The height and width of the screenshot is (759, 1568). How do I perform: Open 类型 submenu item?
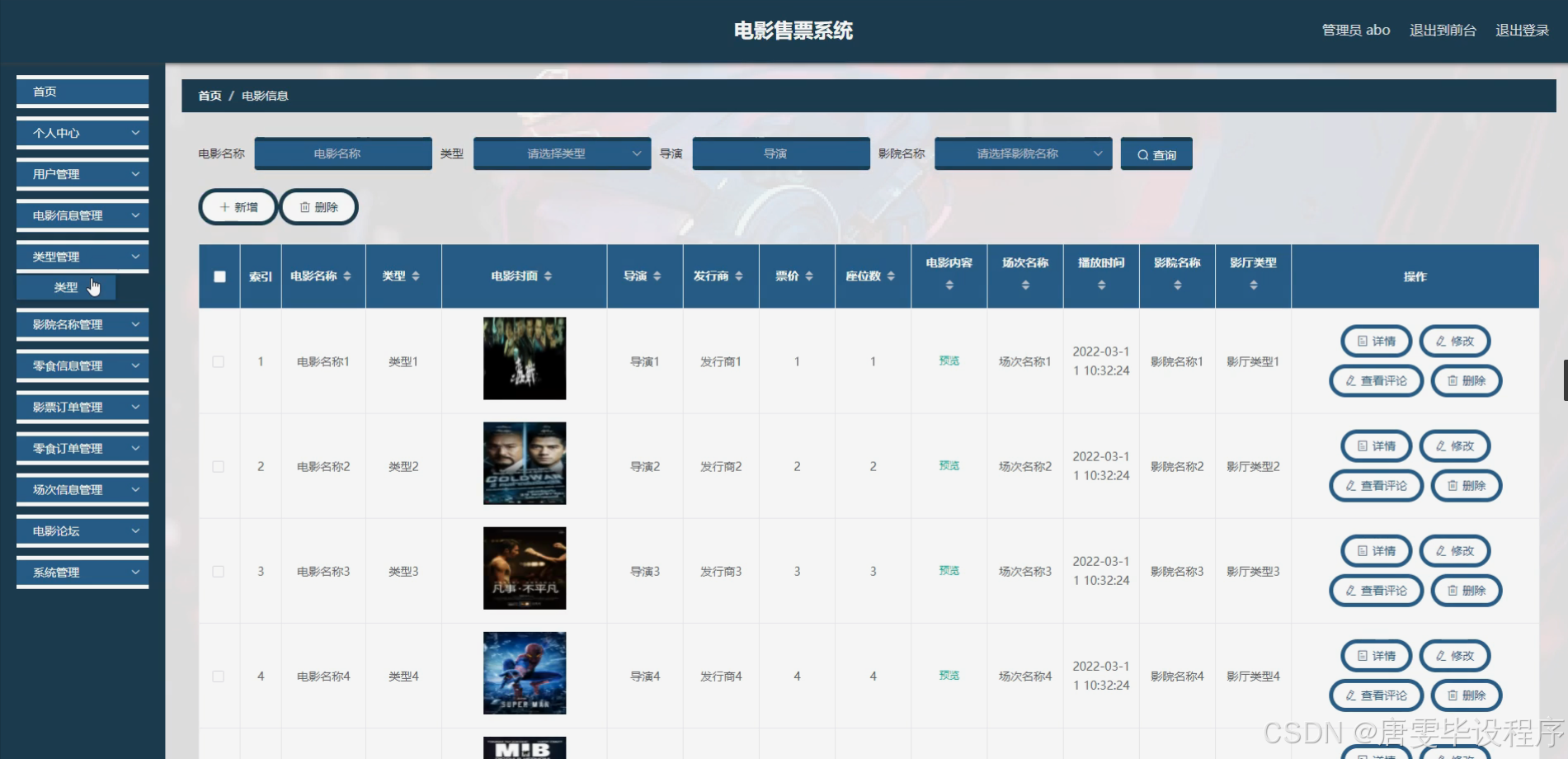(66, 287)
